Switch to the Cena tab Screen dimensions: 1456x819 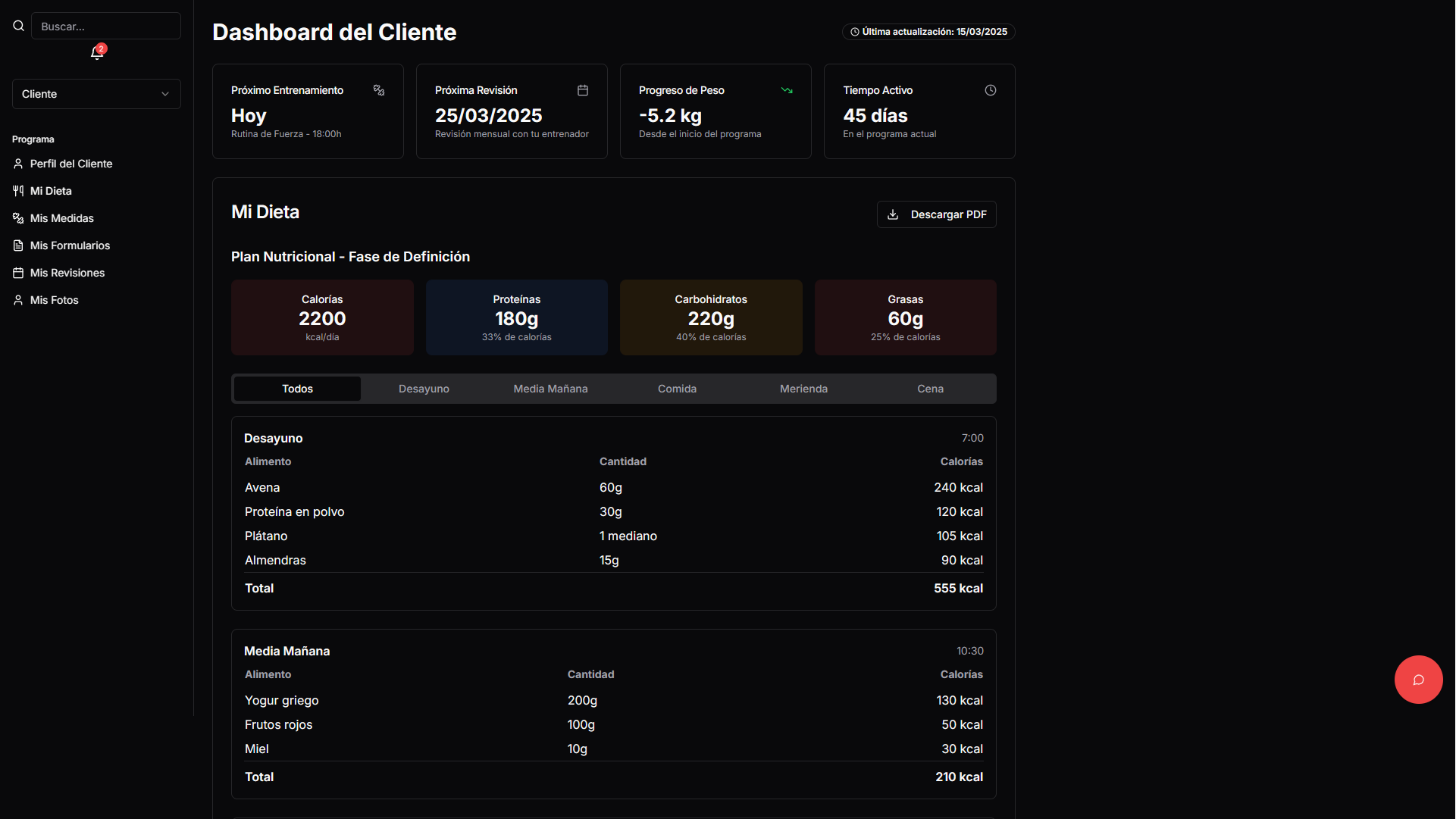930,389
